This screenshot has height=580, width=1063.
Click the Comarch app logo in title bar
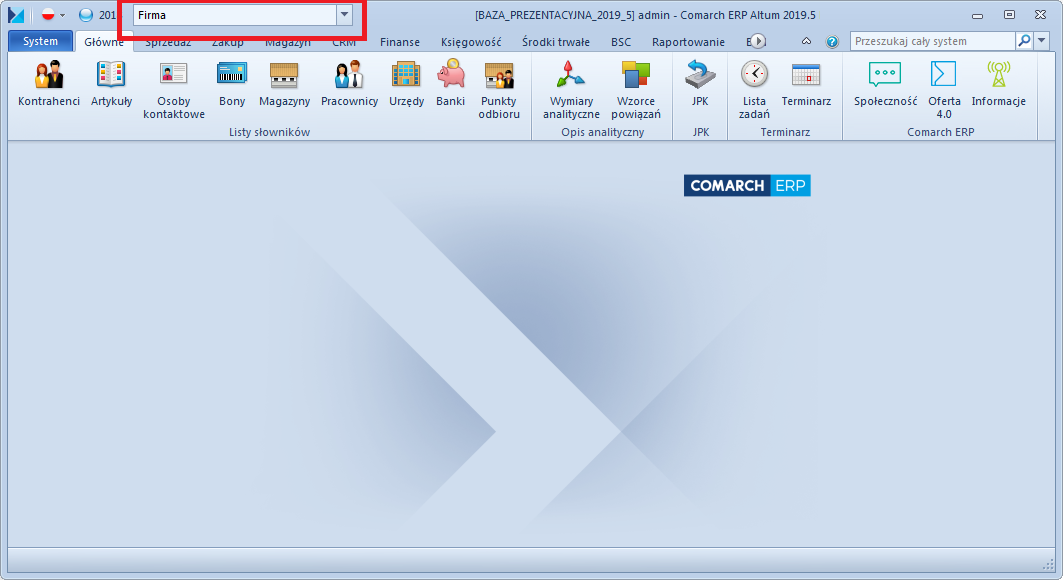(16, 15)
